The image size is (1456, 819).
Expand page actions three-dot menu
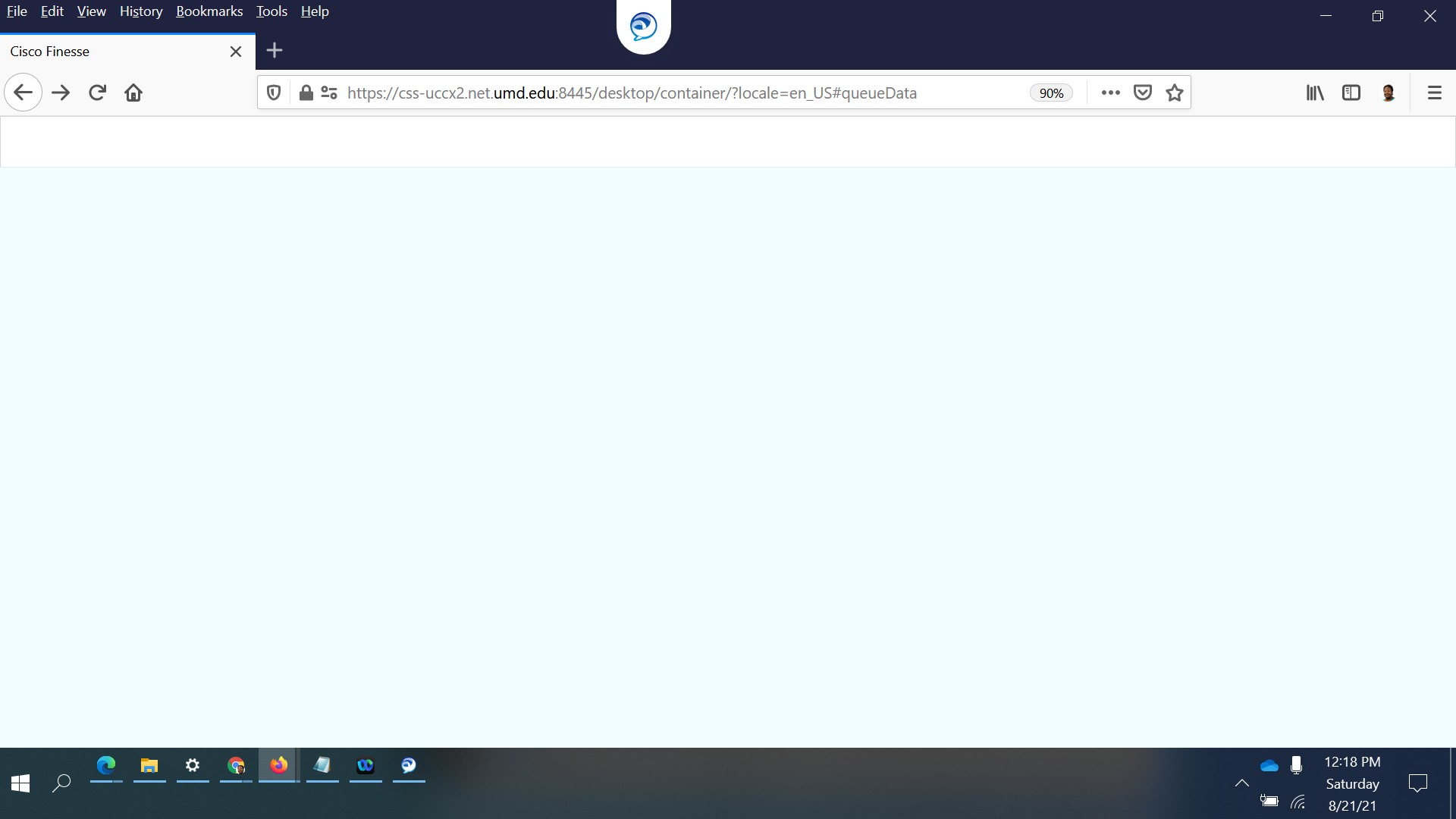(1110, 93)
